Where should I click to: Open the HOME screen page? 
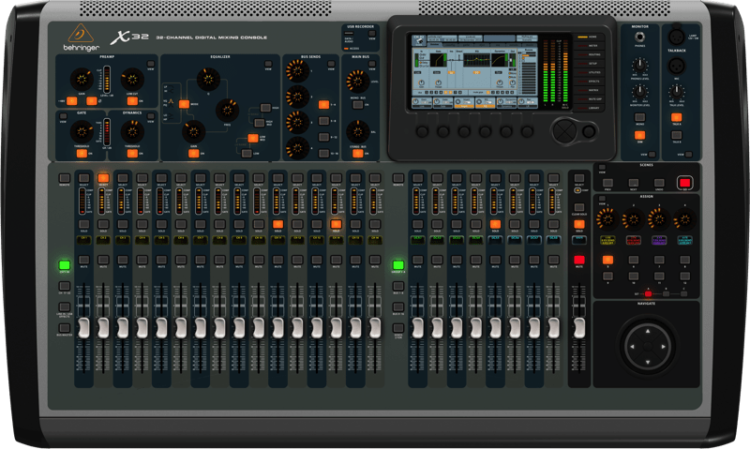click(x=588, y=37)
